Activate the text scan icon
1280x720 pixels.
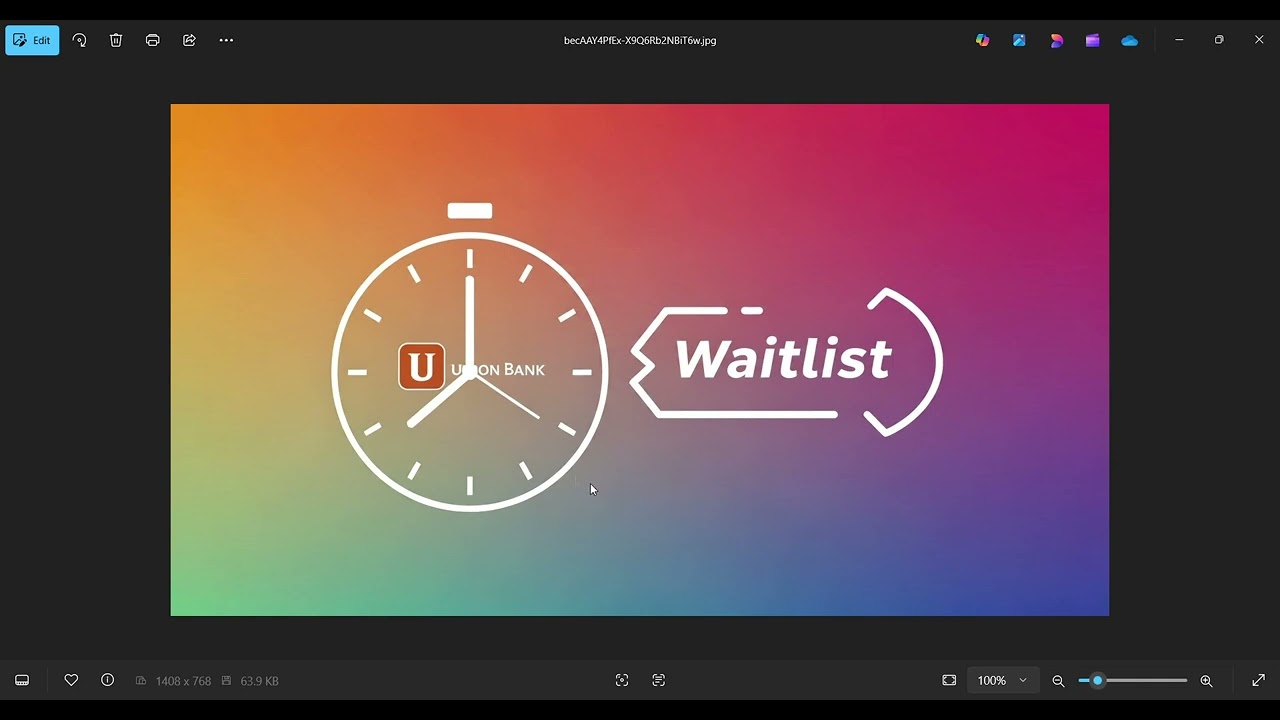[x=659, y=680]
